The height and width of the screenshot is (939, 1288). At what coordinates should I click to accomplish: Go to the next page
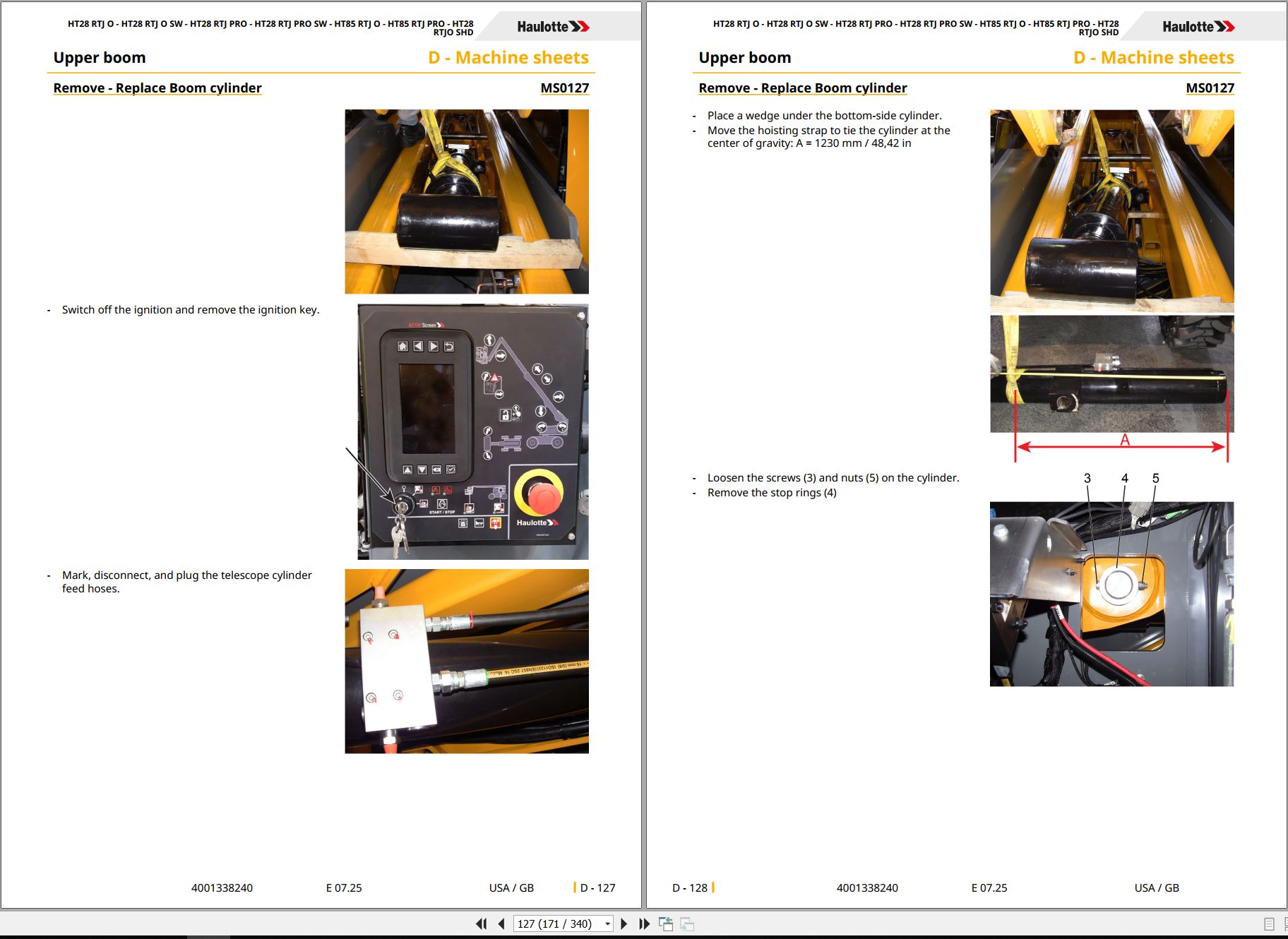(624, 923)
